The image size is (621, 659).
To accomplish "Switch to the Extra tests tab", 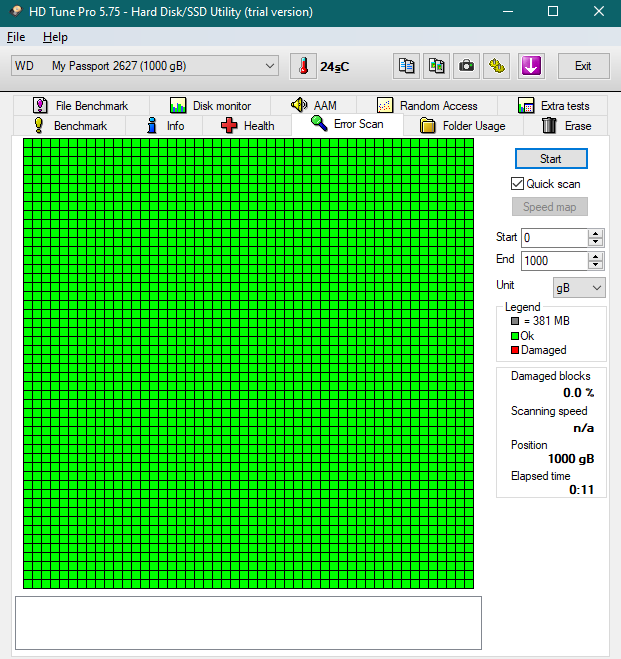I will pos(553,105).
